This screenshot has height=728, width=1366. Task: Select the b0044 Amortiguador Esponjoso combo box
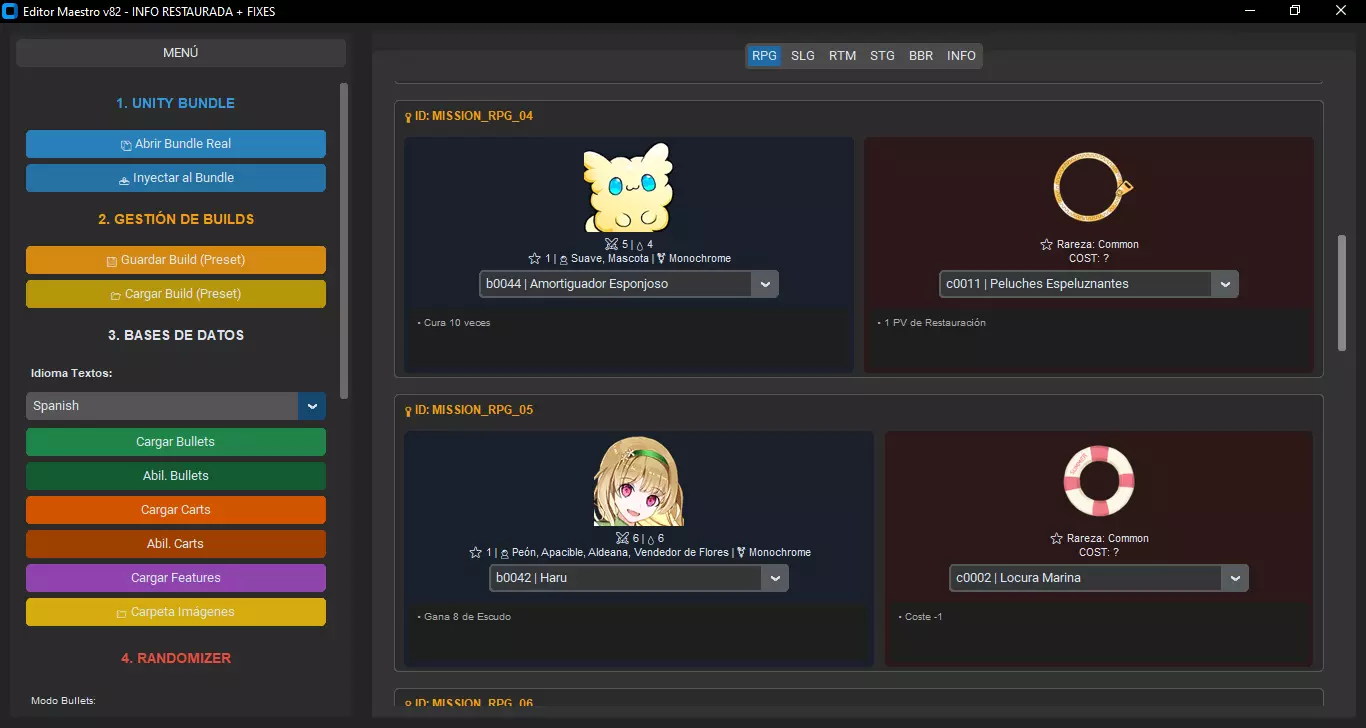pyautogui.click(x=629, y=284)
